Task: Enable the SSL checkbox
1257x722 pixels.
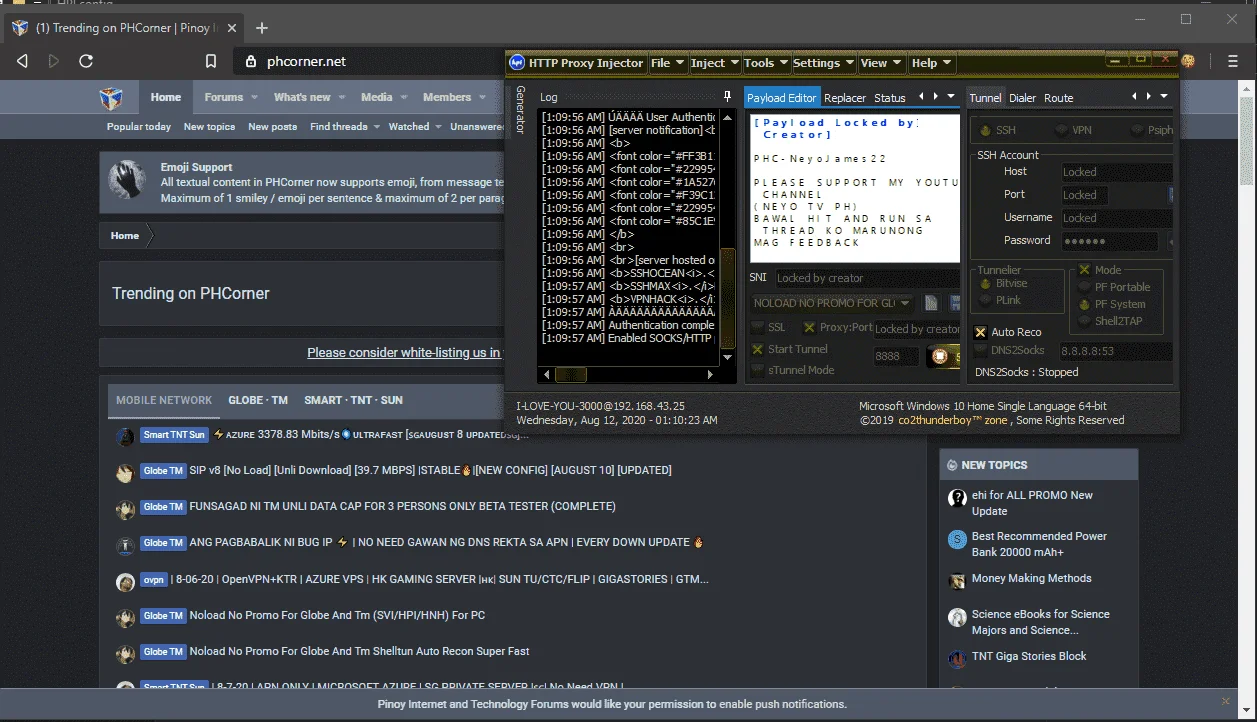Action: (x=758, y=328)
